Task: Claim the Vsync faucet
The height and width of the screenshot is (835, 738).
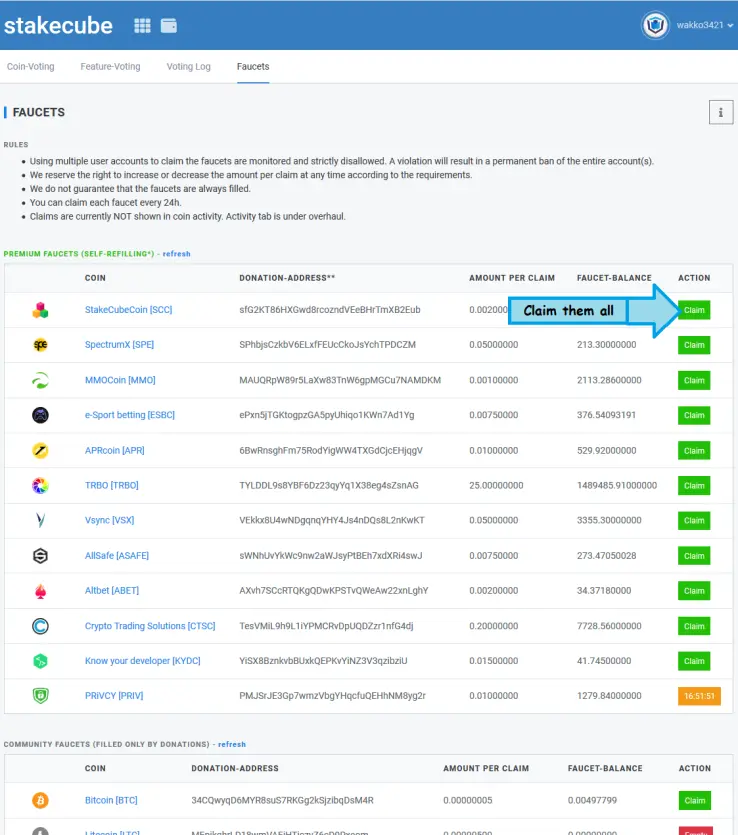Action: click(694, 520)
